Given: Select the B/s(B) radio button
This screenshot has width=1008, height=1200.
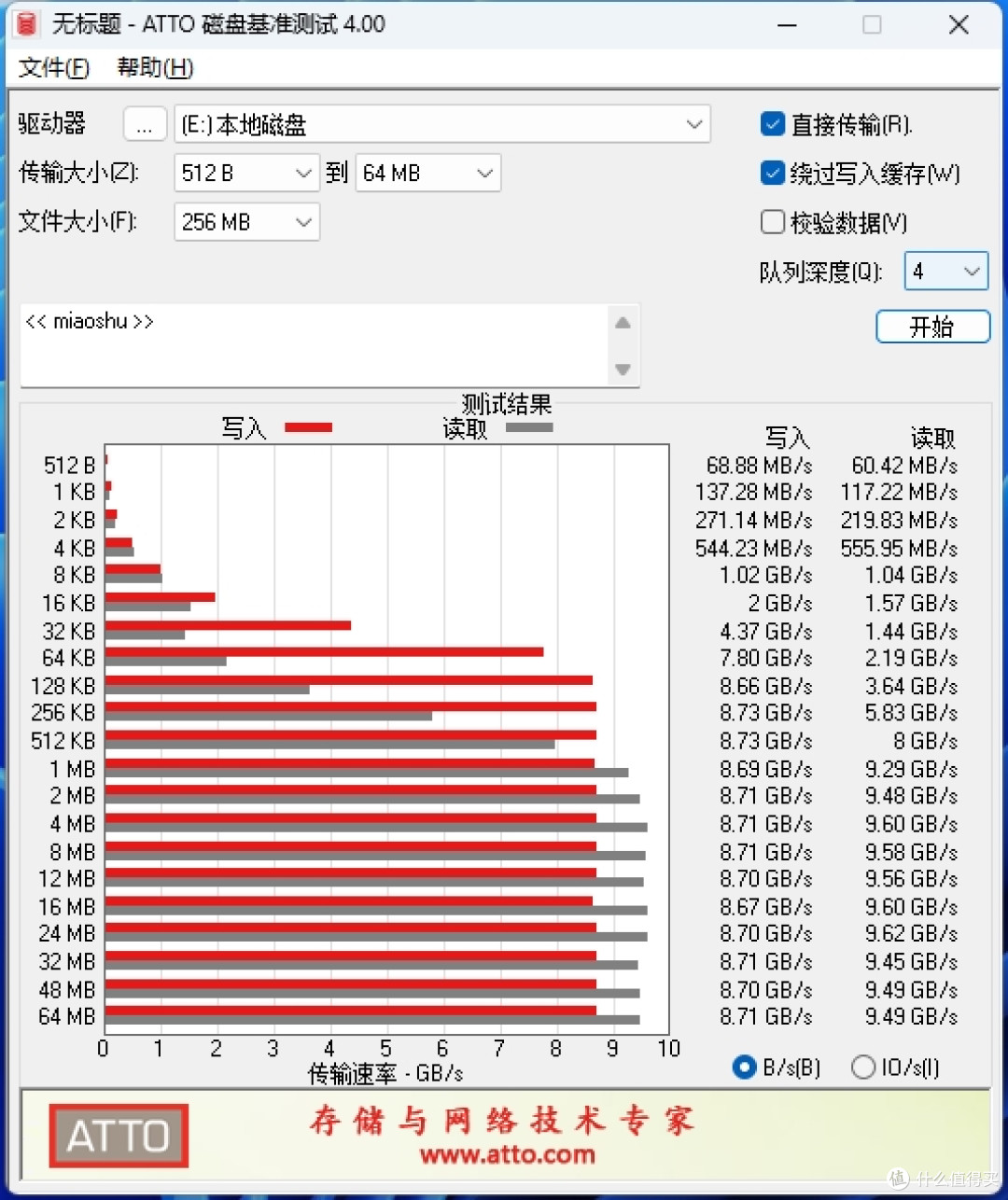Looking at the screenshot, I should 744,1067.
